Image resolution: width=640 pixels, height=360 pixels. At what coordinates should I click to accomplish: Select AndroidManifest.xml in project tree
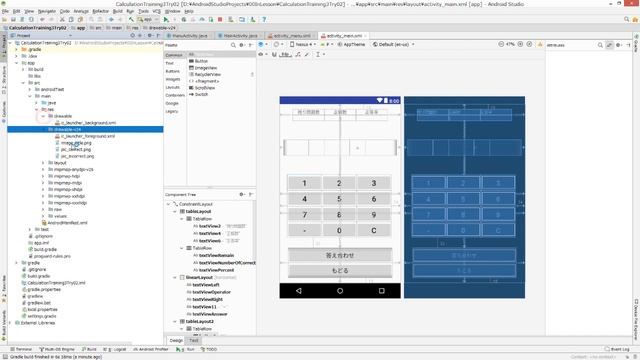(67, 222)
